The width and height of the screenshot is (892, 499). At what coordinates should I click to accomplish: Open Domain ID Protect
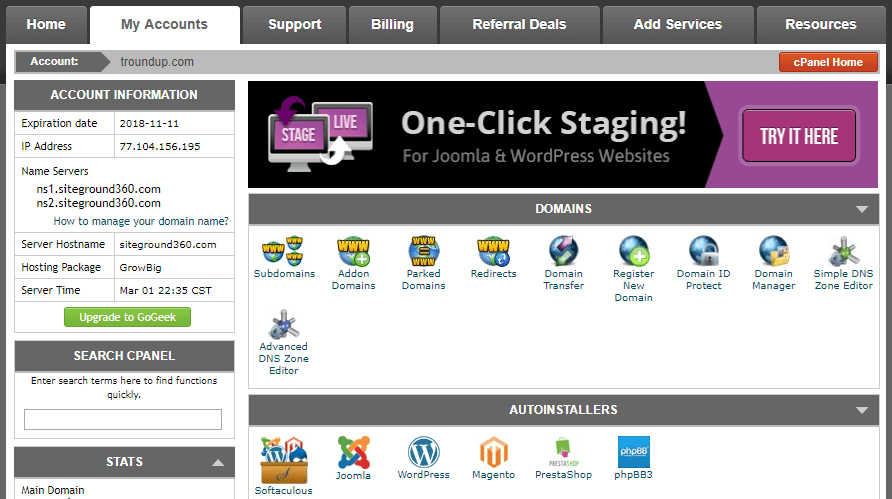coord(703,250)
